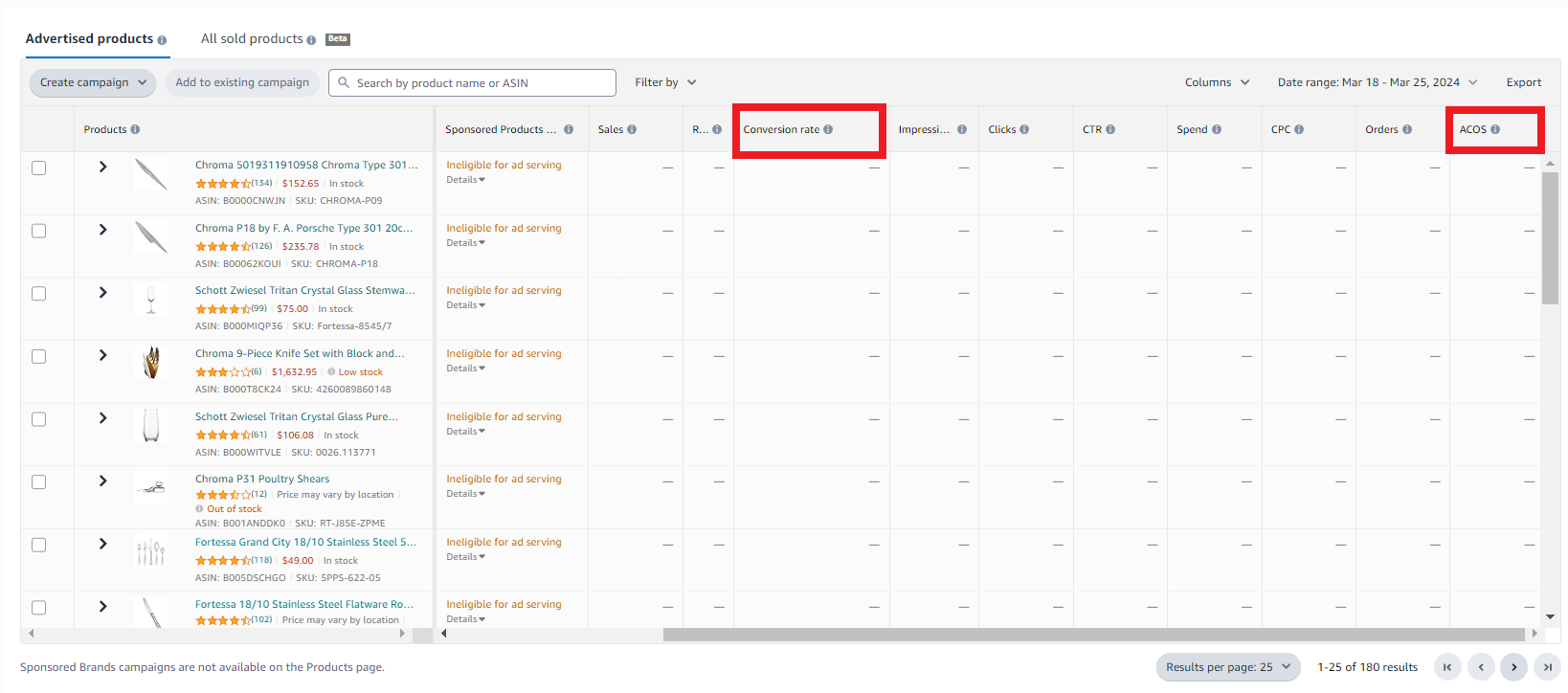Sort by the Sales column header

[x=611, y=129]
